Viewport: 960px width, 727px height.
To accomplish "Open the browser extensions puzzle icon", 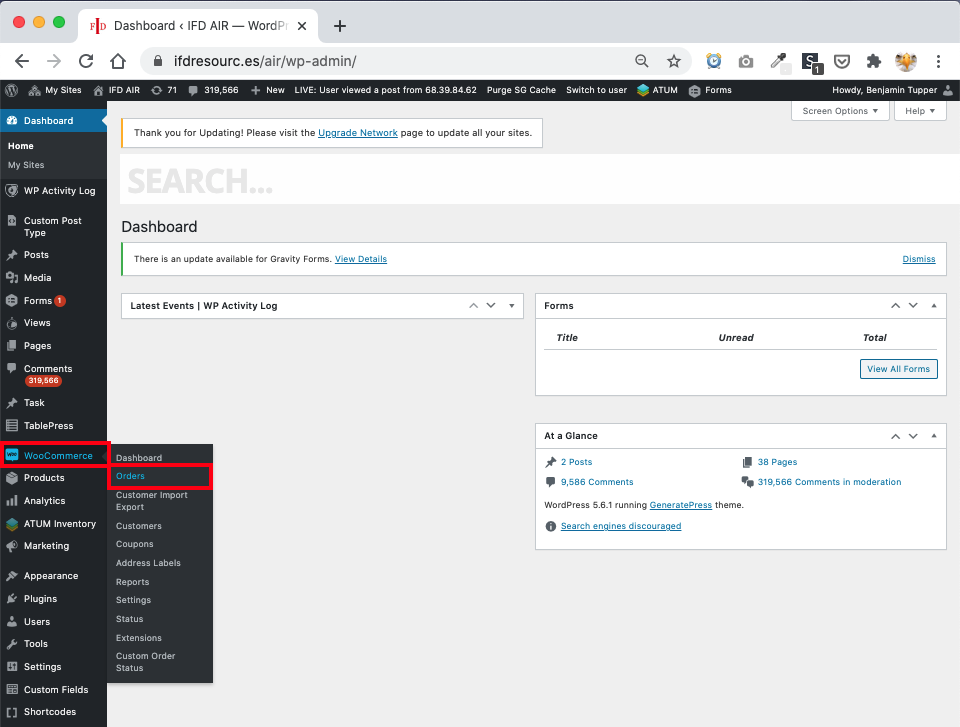I will 874,61.
